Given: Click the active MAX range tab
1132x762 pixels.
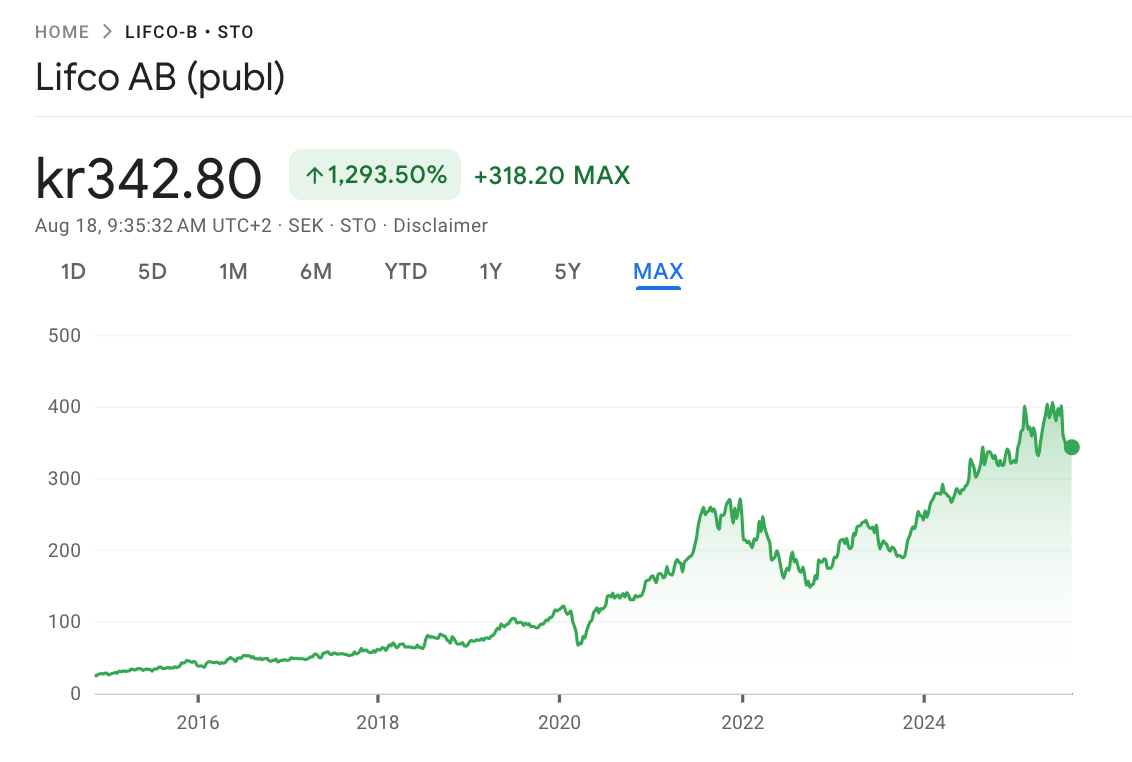Looking at the screenshot, I should click(657, 271).
